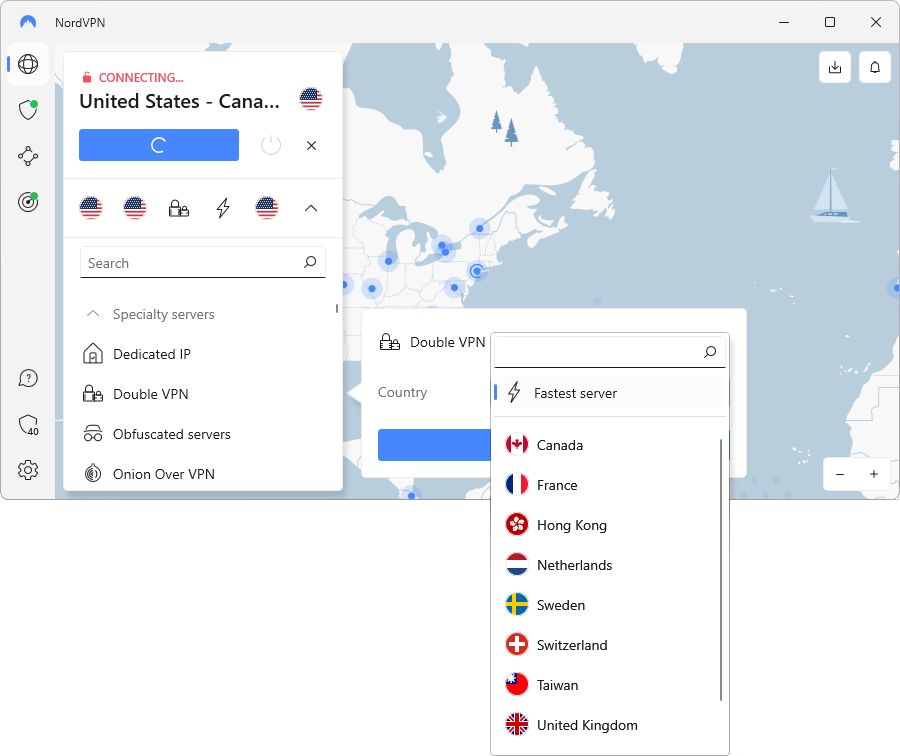Click the blue button in the Double VPN popup
This screenshot has height=756, width=900.
(435, 445)
